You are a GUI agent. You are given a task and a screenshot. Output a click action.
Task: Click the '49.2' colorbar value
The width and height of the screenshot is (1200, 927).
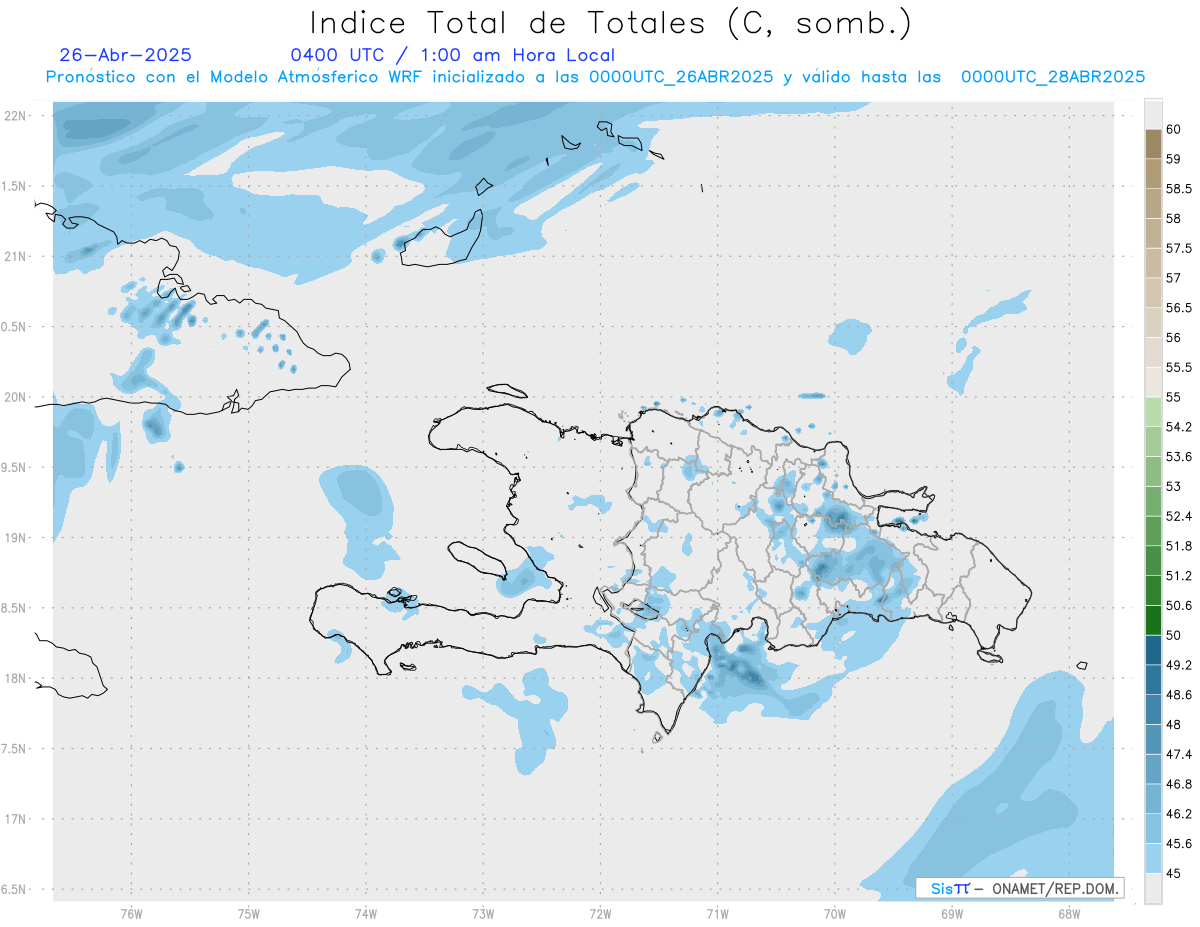[x=1179, y=665]
